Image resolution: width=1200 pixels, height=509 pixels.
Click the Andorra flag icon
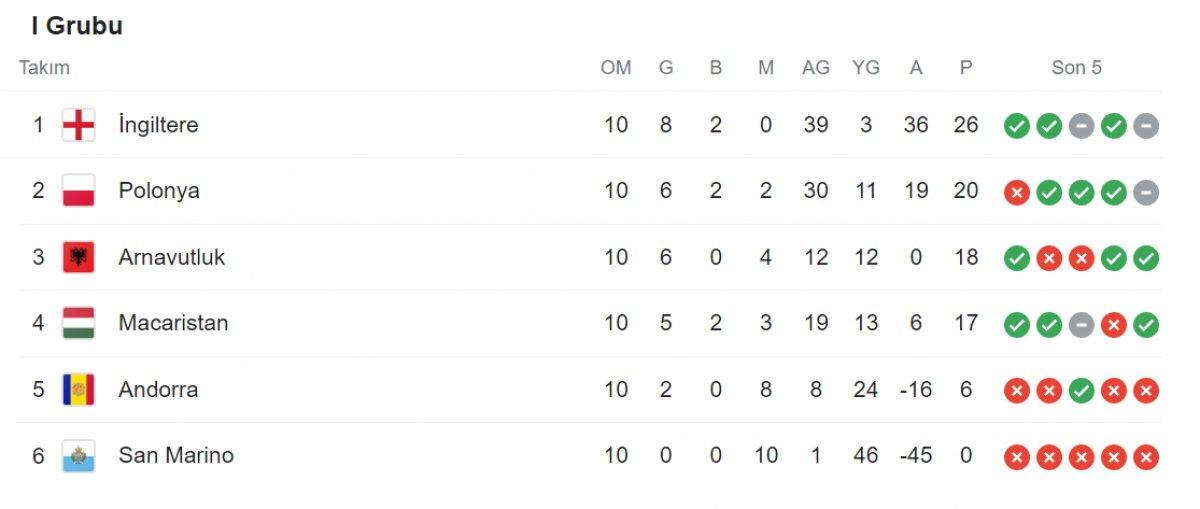78,389
